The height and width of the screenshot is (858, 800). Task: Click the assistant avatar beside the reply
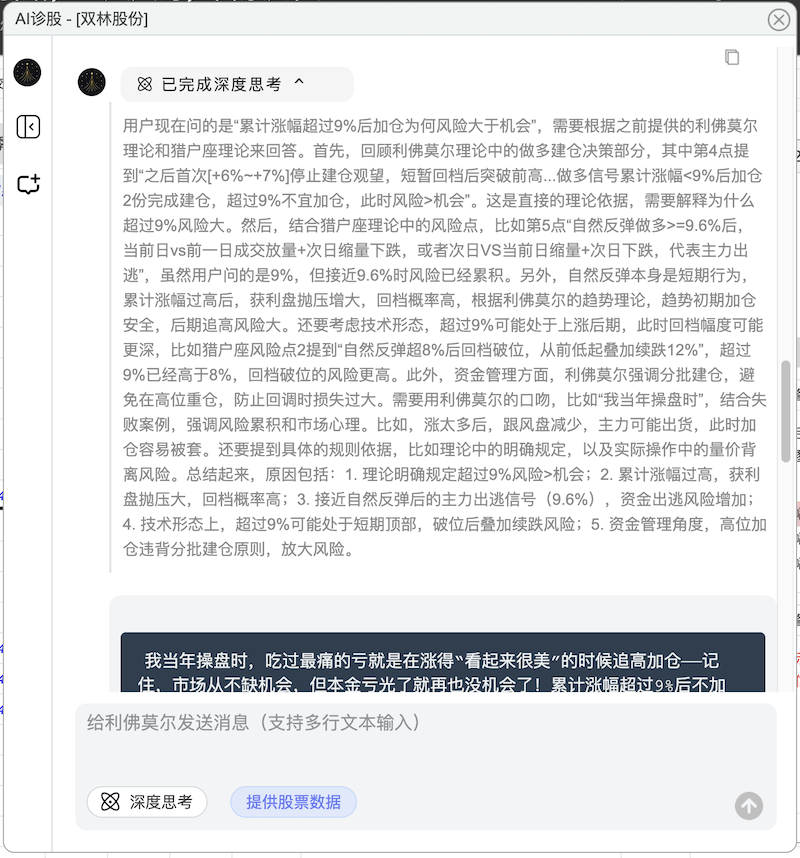tap(92, 83)
